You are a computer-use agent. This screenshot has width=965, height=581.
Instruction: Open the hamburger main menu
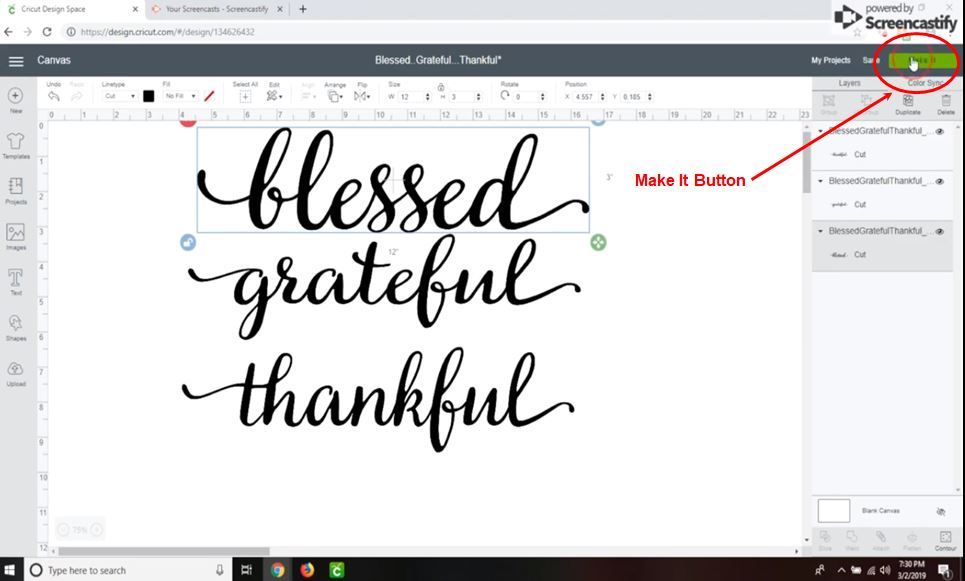pyautogui.click(x=16, y=61)
